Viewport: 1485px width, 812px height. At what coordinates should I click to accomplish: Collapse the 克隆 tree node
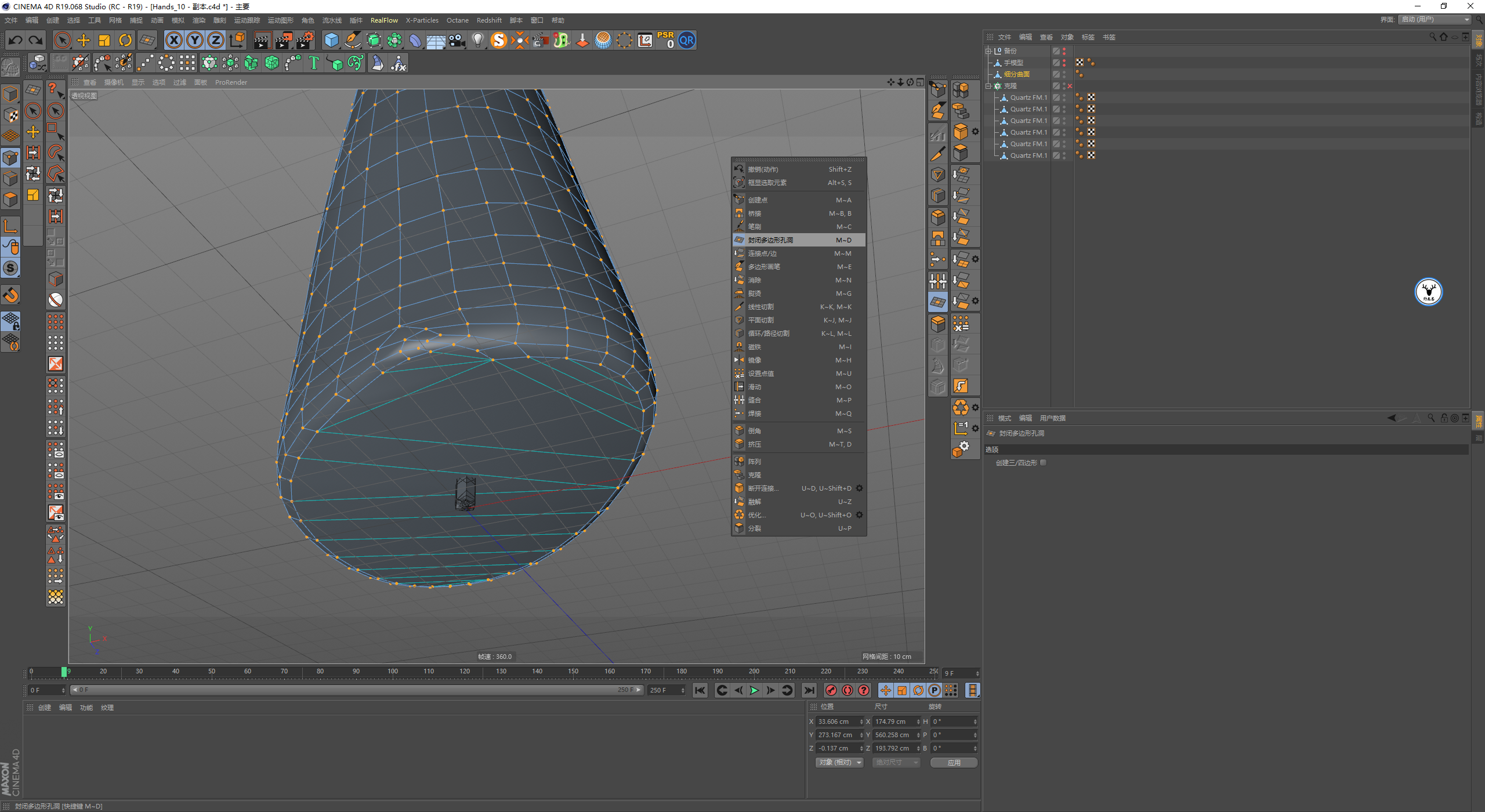pyautogui.click(x=988, y=86)
